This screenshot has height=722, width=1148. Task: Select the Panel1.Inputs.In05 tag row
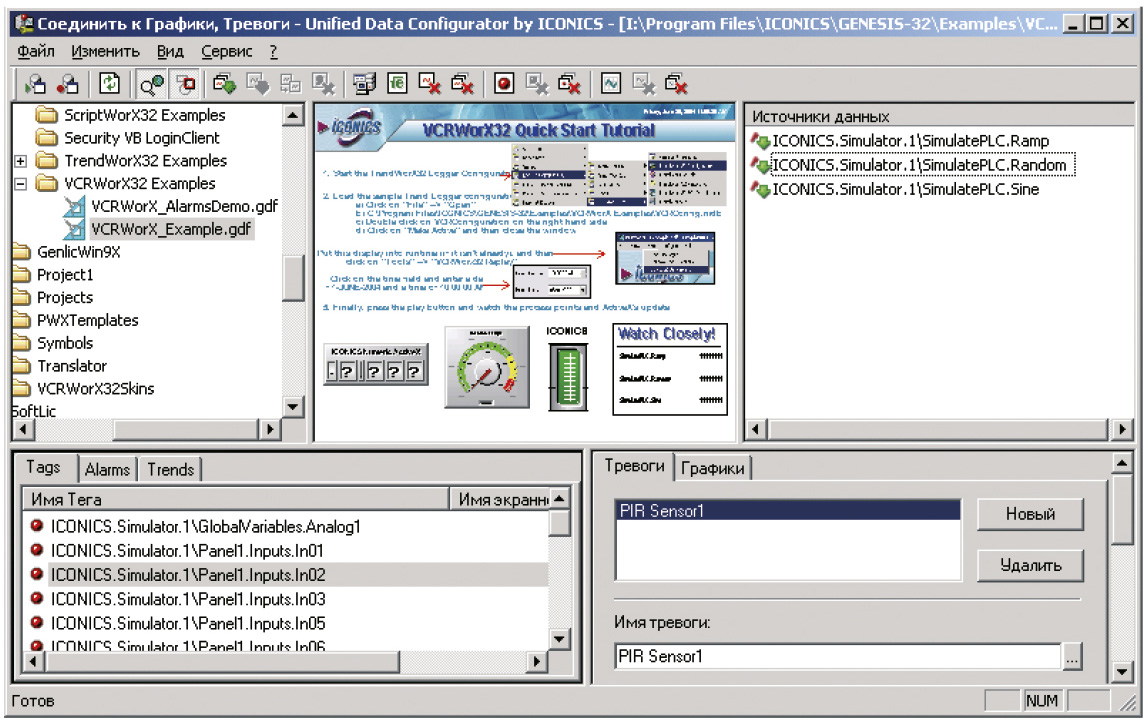[x=188, y=623]
